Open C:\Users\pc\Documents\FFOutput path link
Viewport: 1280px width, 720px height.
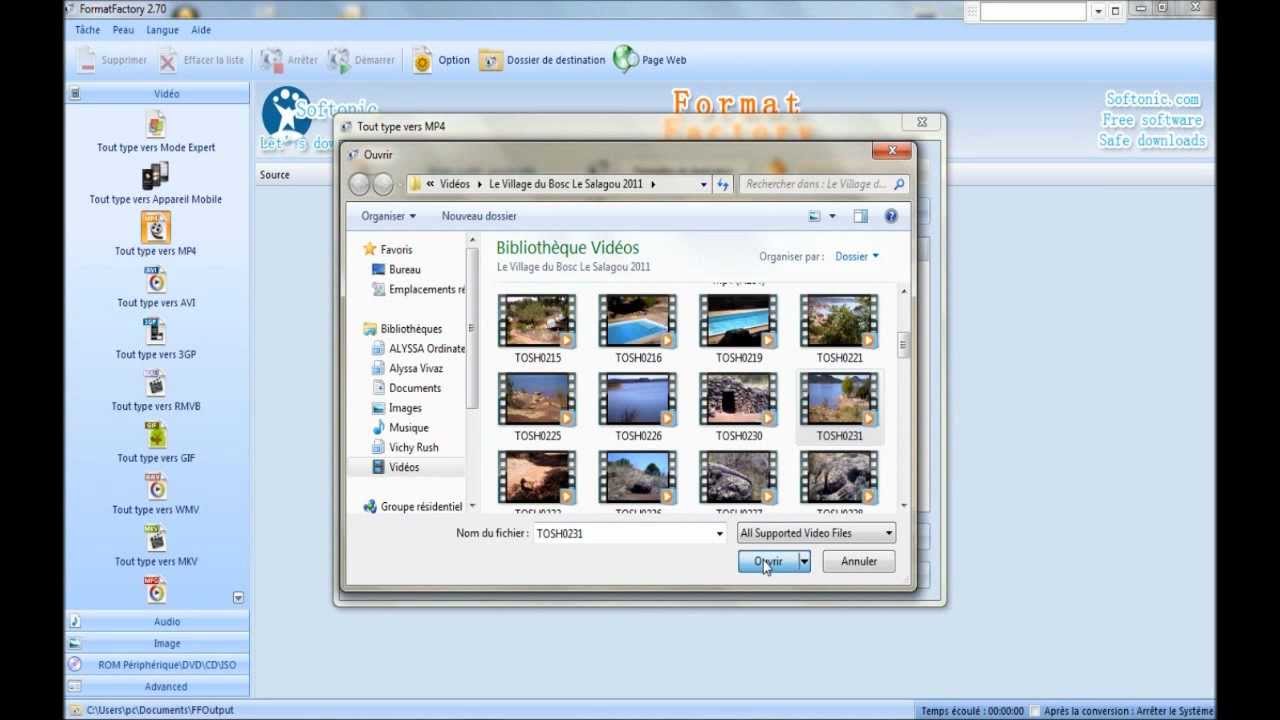point(159,710)
